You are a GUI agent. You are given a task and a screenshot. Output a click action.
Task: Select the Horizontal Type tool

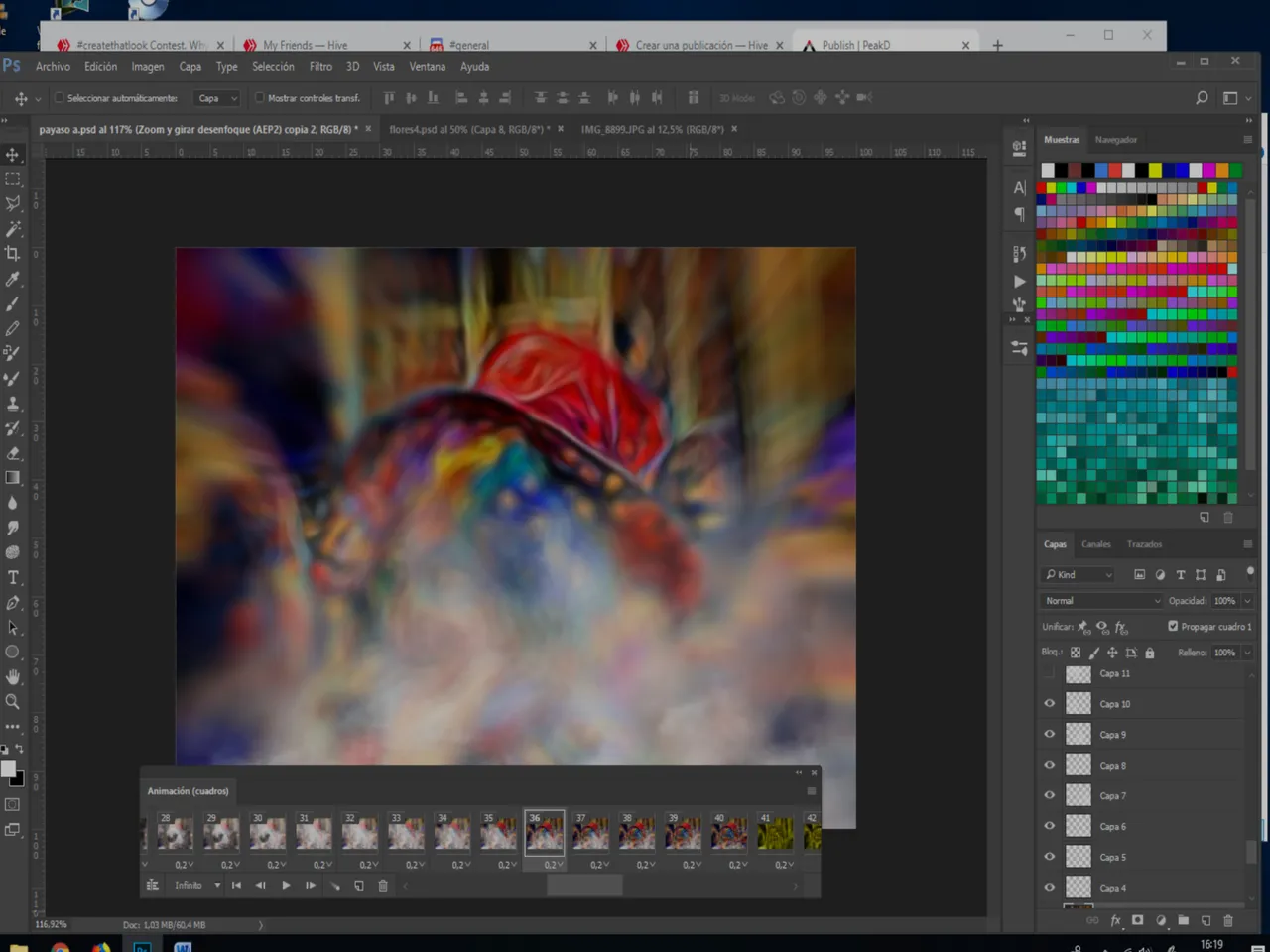pyautogui.click(x=13, y=578)
